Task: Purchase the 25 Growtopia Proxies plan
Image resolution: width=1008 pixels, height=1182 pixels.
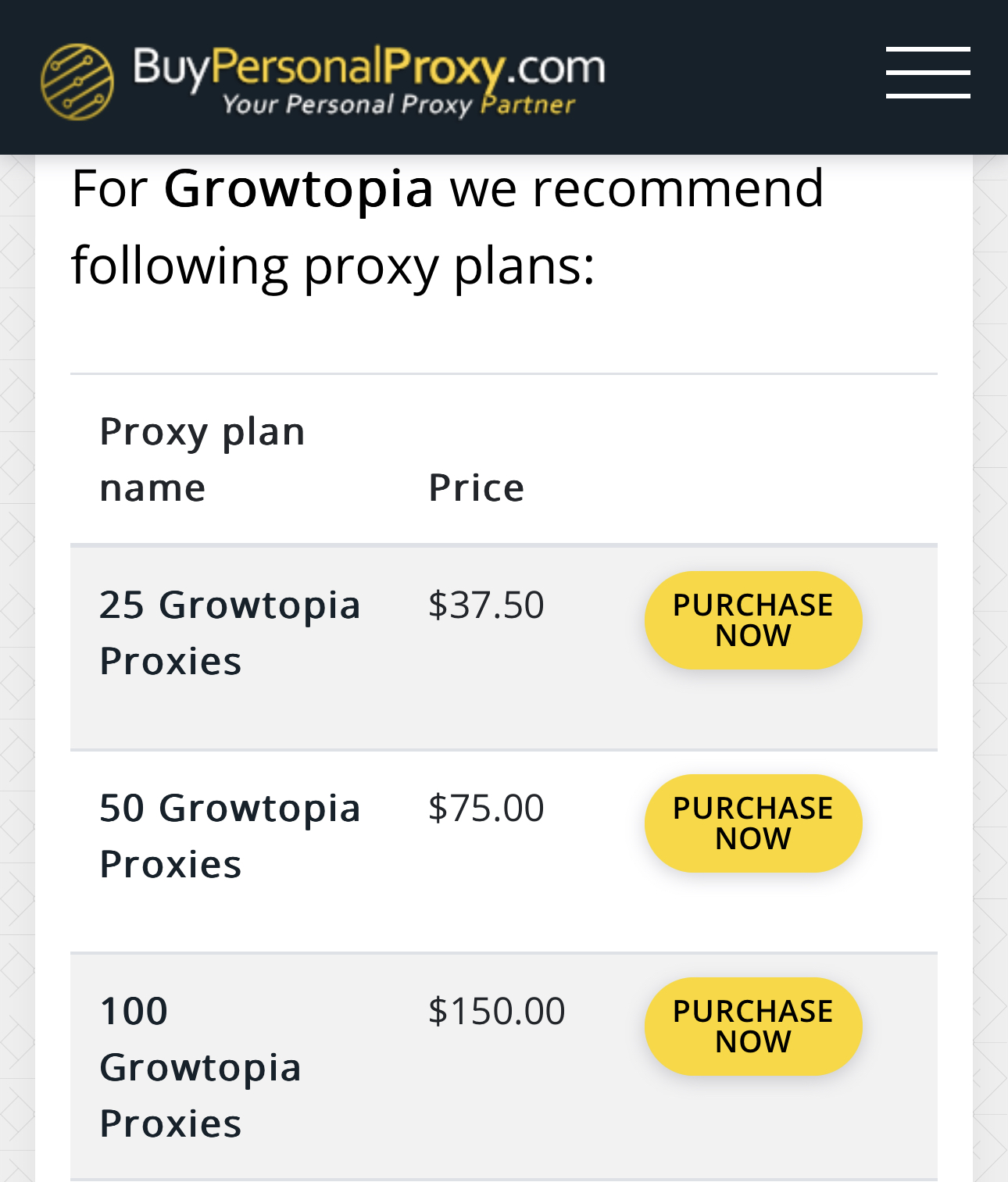Action: (x=753, y=620)
